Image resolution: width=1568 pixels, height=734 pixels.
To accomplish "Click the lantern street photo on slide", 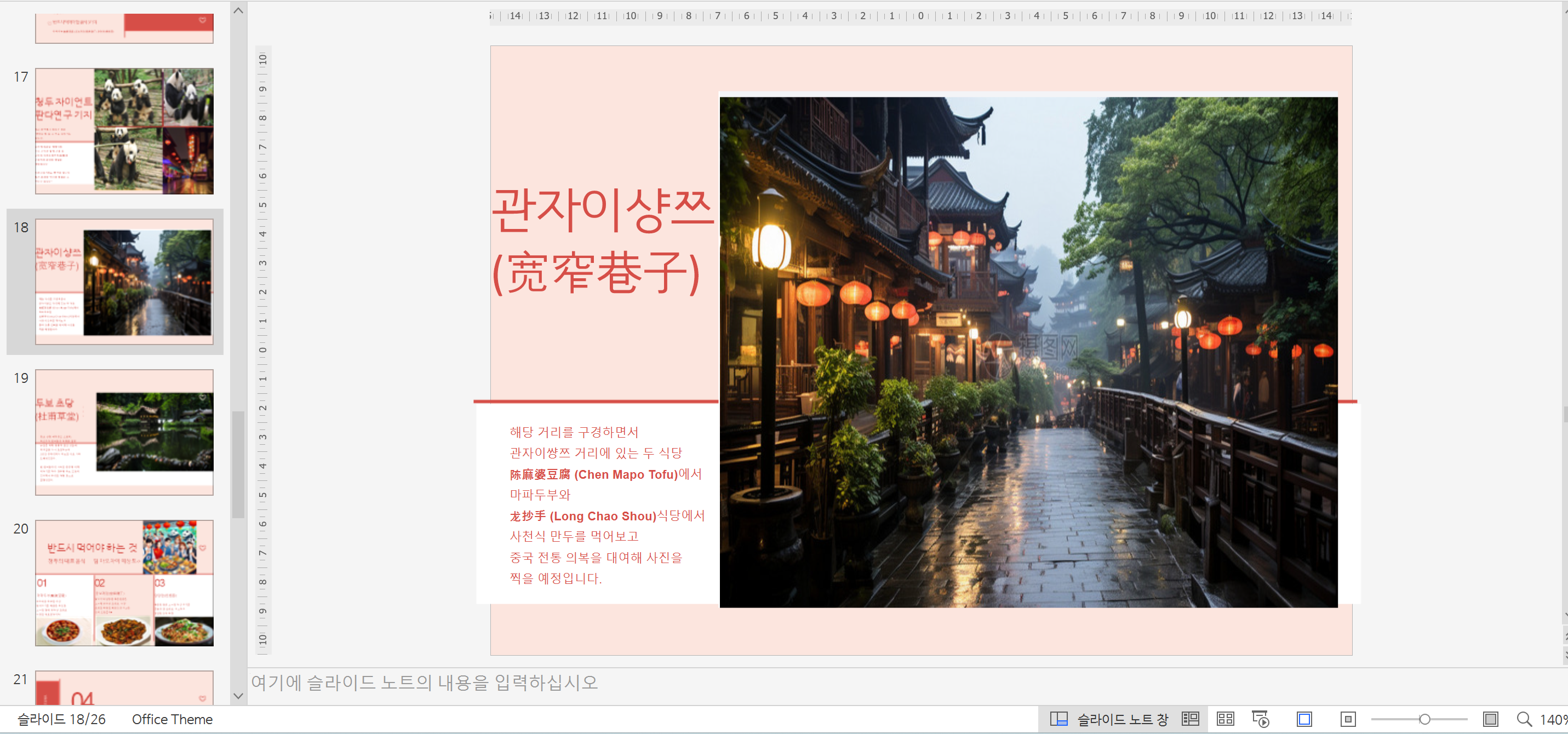I will (x=1028, y=352).
